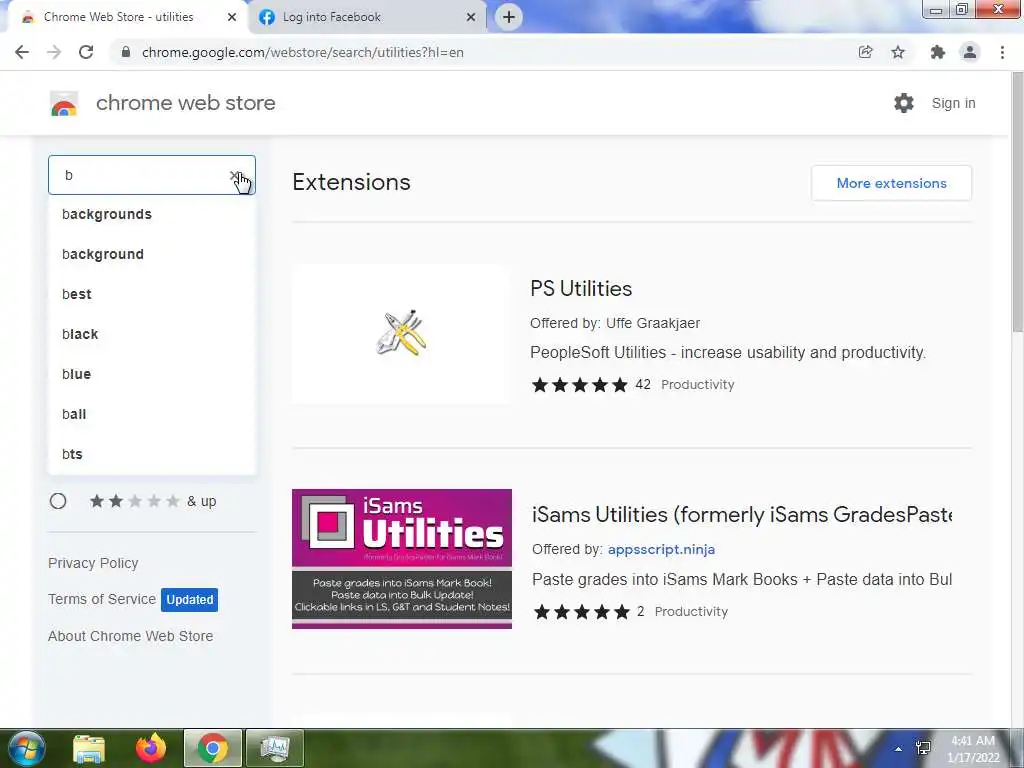
Task: Click the network tray icon
Action: pos(923,748)
